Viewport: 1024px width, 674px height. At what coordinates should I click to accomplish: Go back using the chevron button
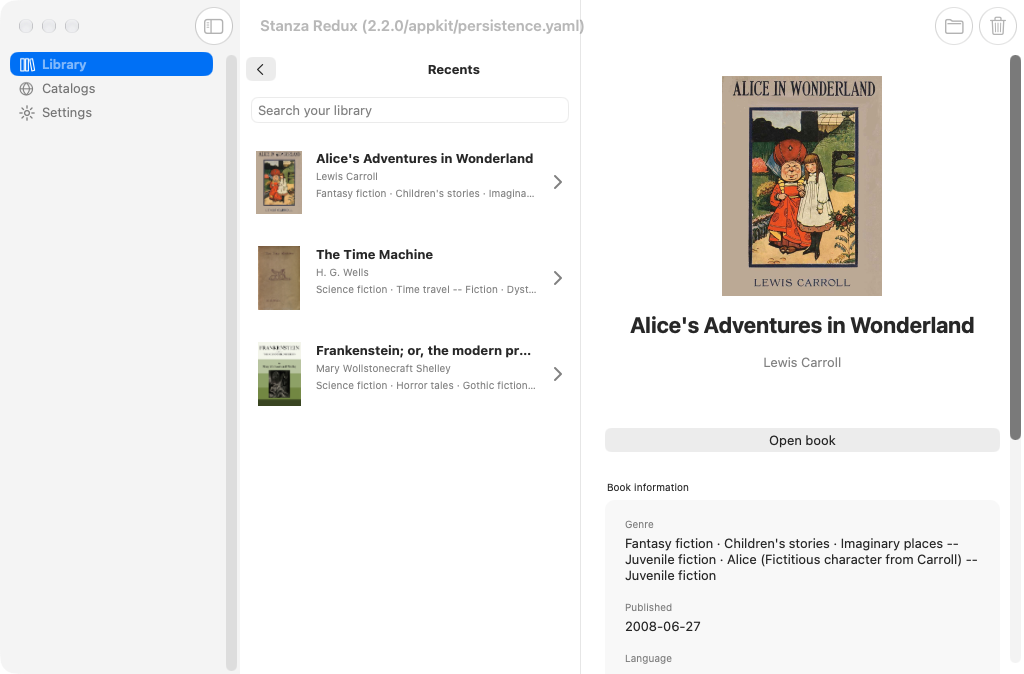[x=261, y=69]
